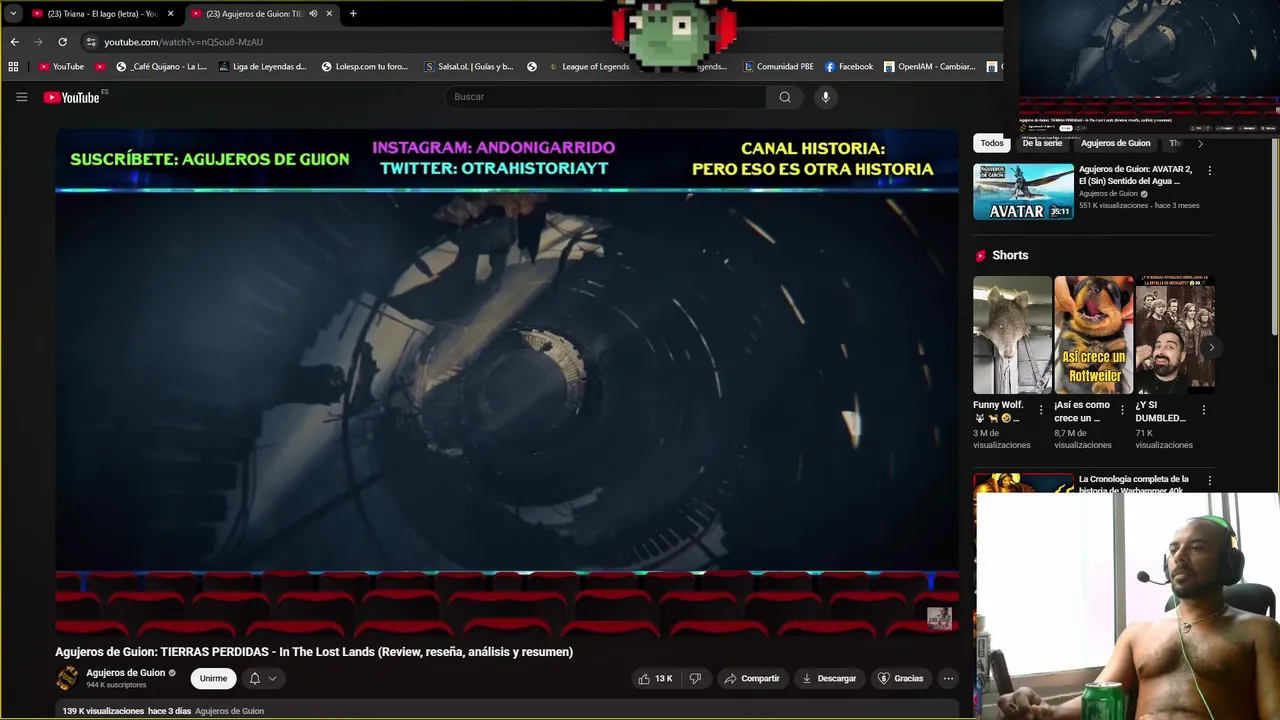Open the Warhammer 40k chronology video title

tap(1134, 485)
